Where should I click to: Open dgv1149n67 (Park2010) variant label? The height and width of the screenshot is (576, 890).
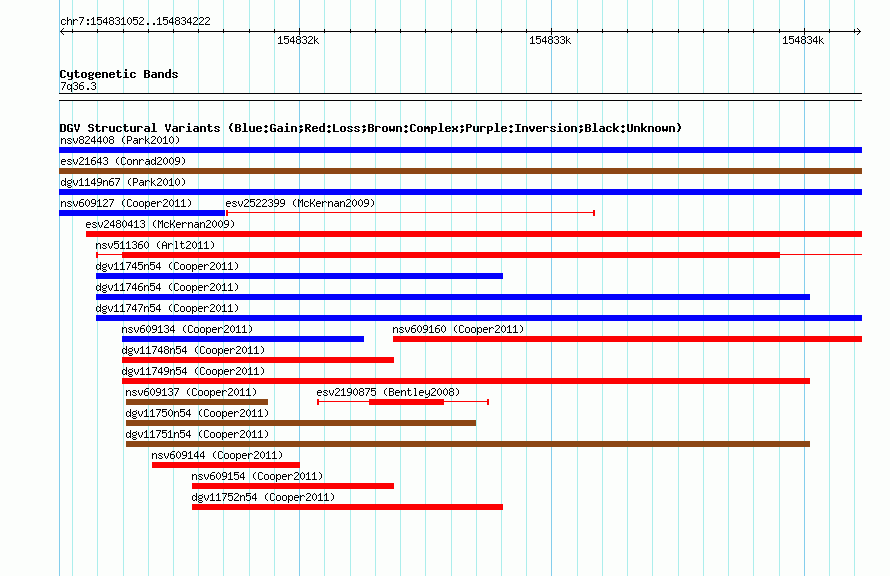(x=123, y=182)
